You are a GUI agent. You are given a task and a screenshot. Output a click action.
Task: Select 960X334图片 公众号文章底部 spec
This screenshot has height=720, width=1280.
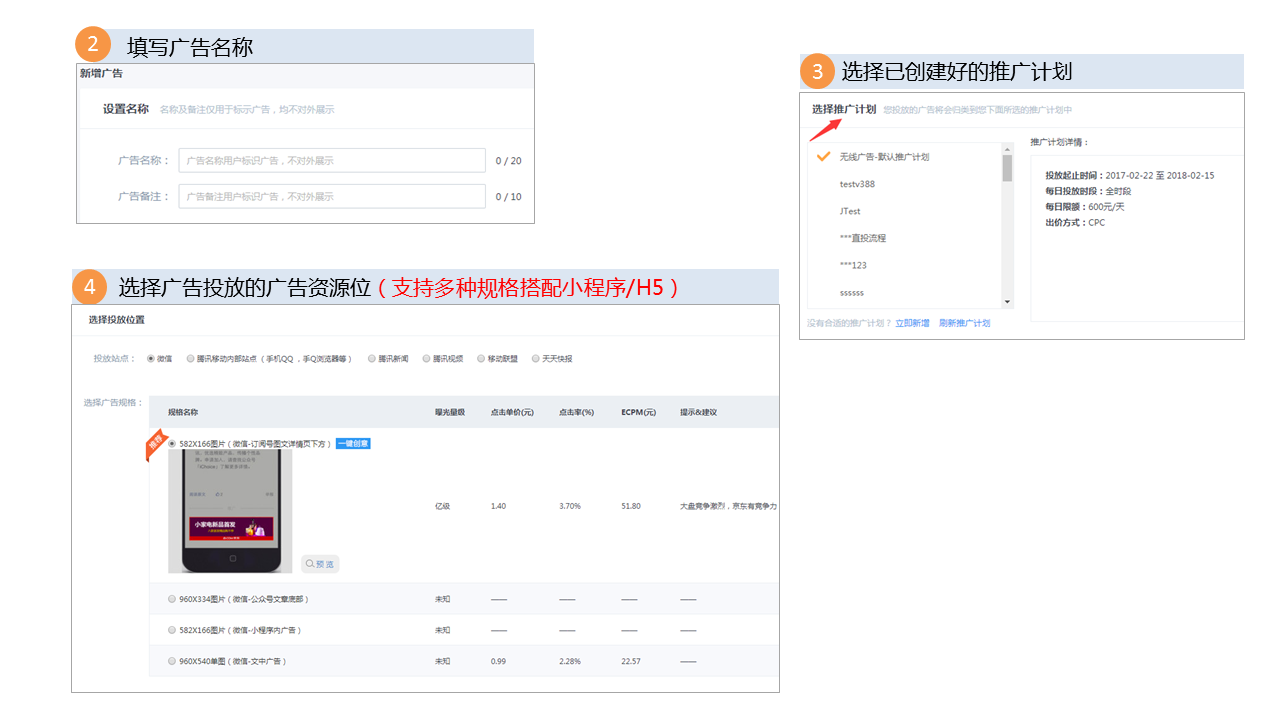click(172, 599)
